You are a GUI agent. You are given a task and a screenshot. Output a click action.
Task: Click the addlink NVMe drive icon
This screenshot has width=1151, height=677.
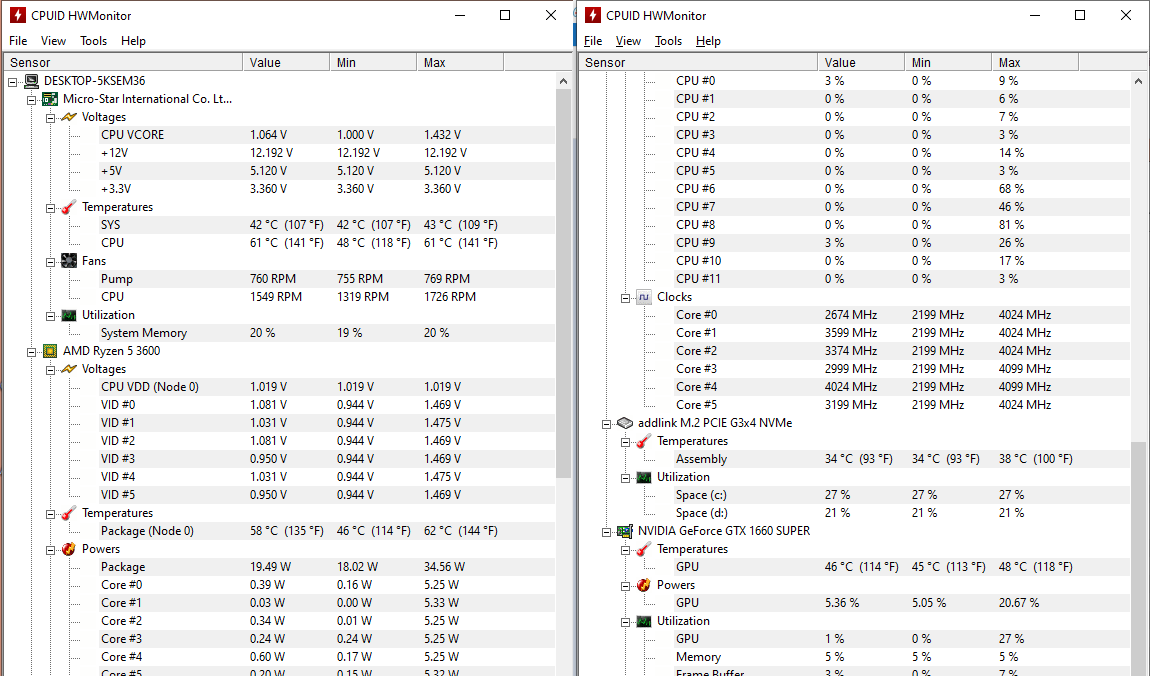625,423
